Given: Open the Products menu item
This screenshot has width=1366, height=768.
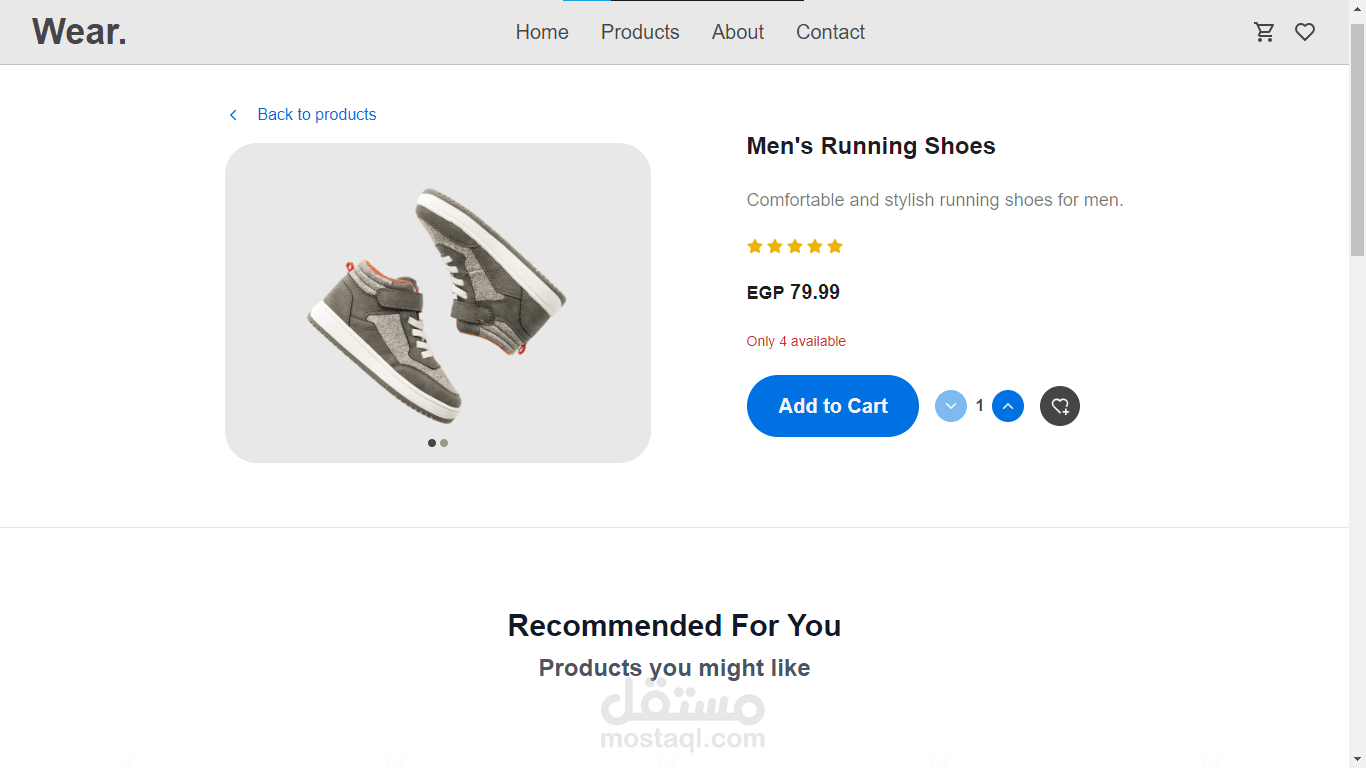Looking at the screenshot, I should [640, 32].
